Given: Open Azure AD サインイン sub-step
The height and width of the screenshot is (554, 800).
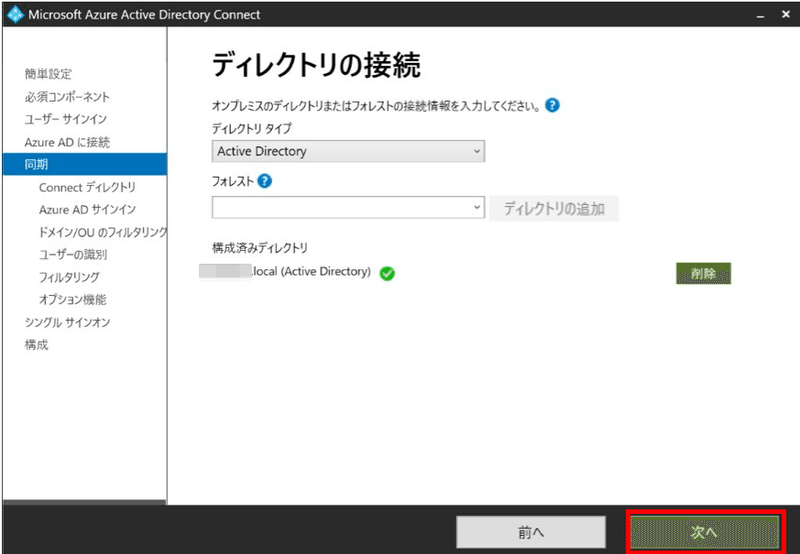Looking at the screenshot, I should (87, 210).
